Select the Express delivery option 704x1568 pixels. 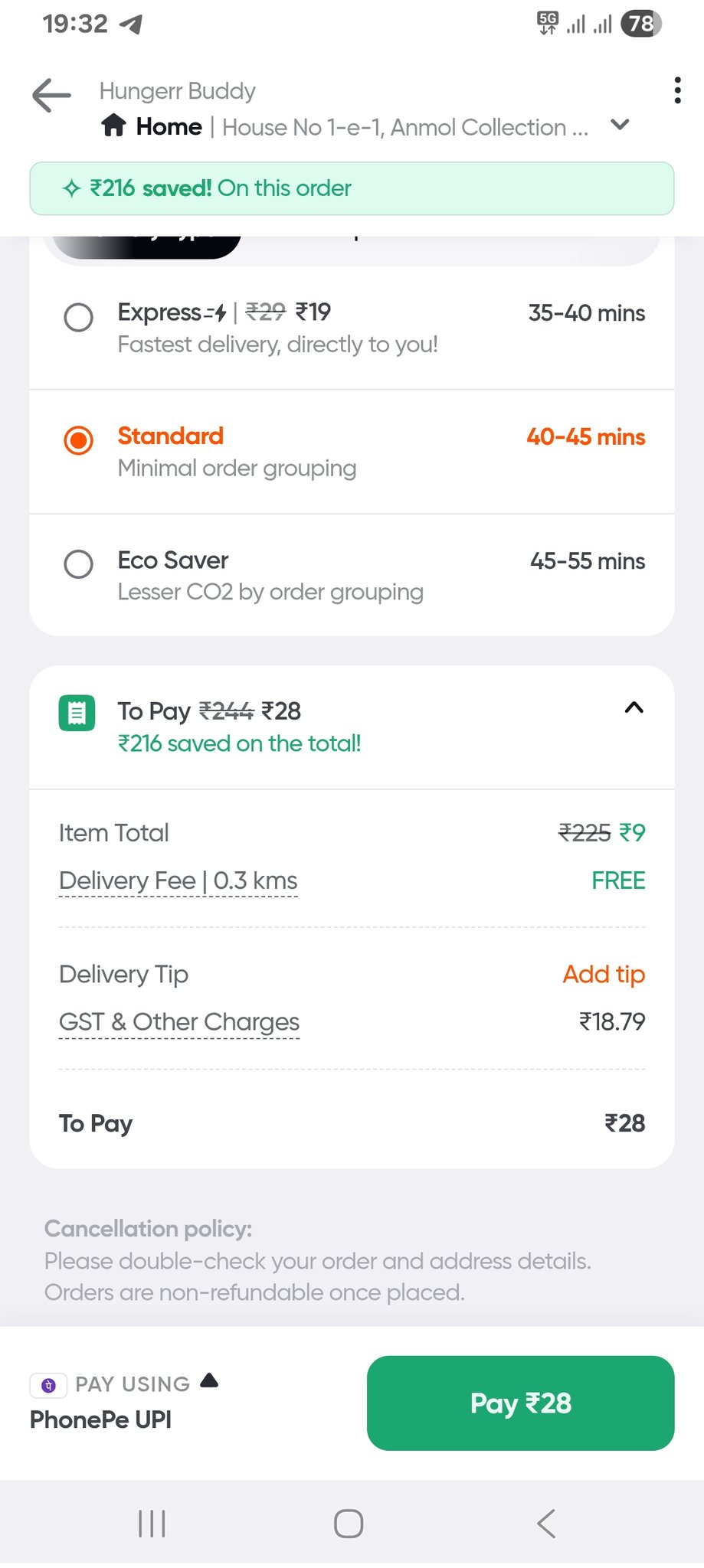(78, 317)
